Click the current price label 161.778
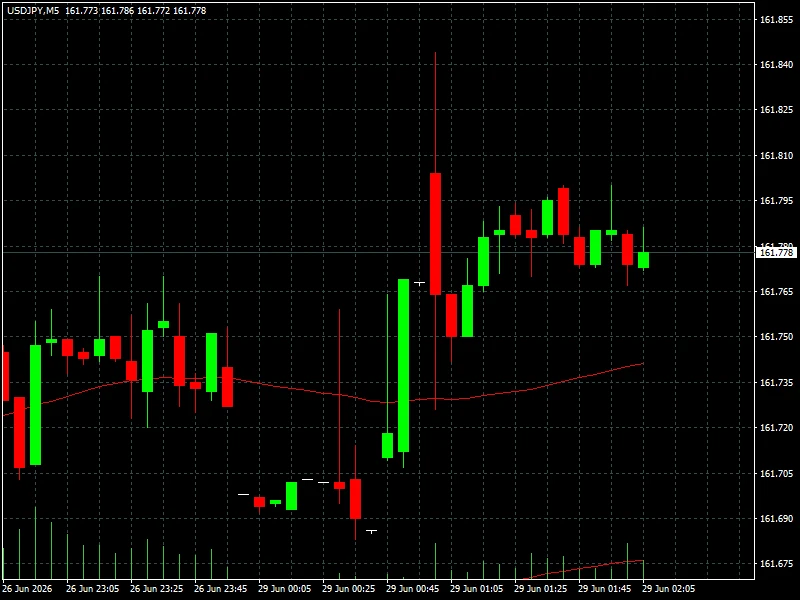Viewport: 800px width, 600px height. (776, 253)
